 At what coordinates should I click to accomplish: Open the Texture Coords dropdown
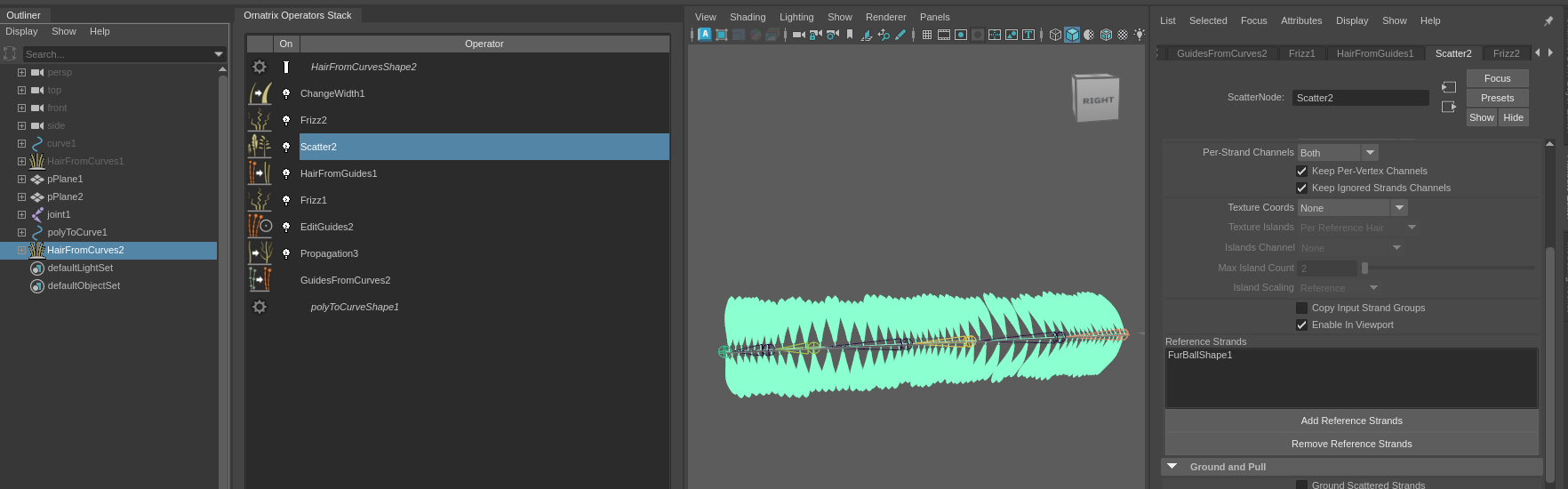[1352, 208]
